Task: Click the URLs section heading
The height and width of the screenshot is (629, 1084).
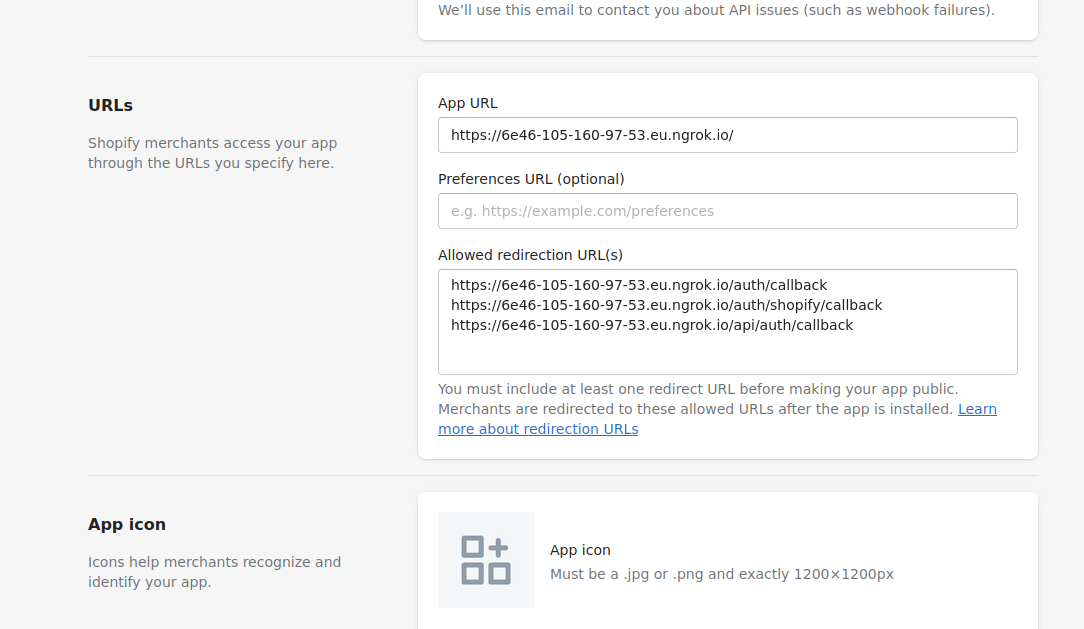Action: (111, 105)
